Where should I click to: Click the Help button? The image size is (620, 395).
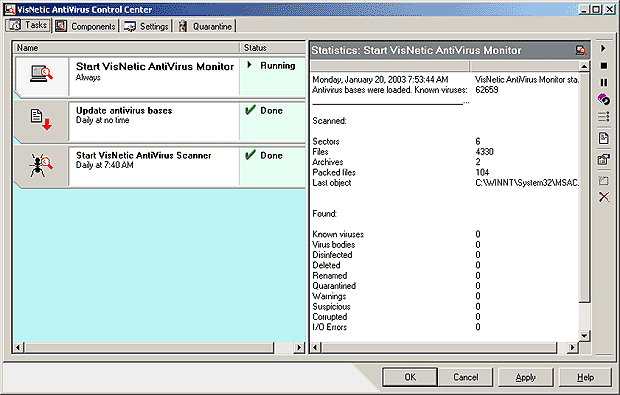coord(585,377)
